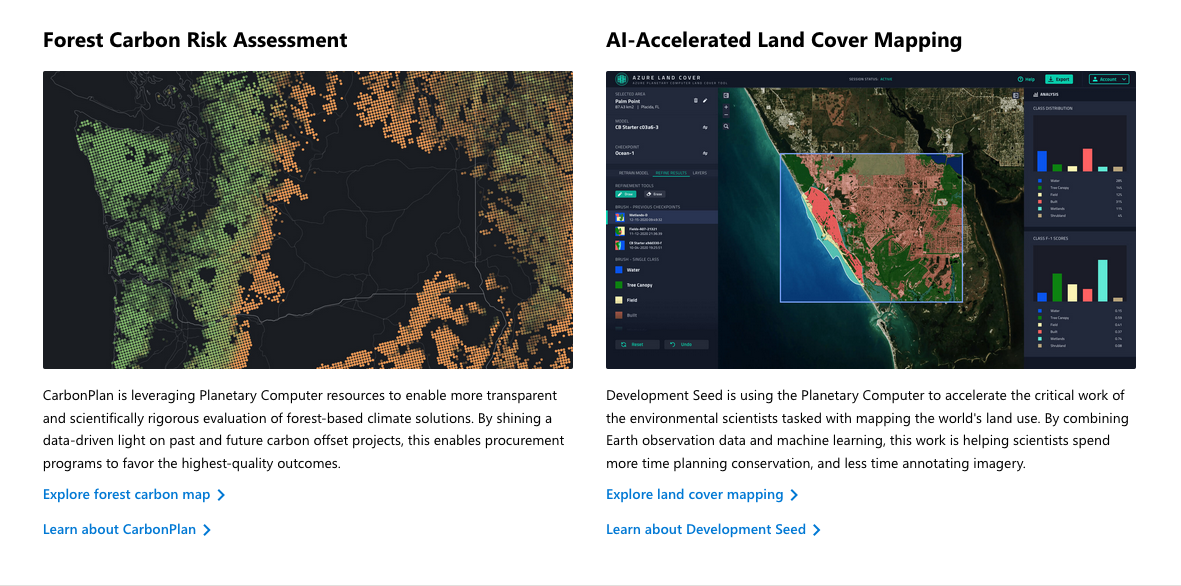
Task: Click the trash icon beside Palm Point
Action: coord(696,100)
